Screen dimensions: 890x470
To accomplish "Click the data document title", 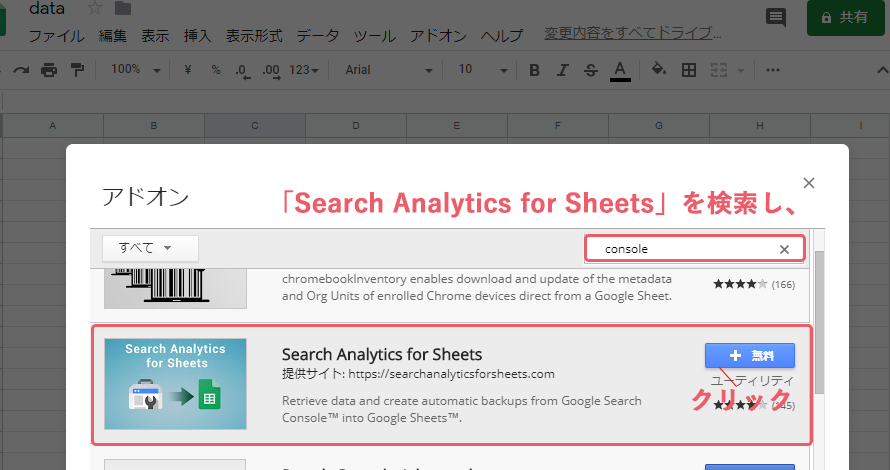I will click(x=47, y=8).
